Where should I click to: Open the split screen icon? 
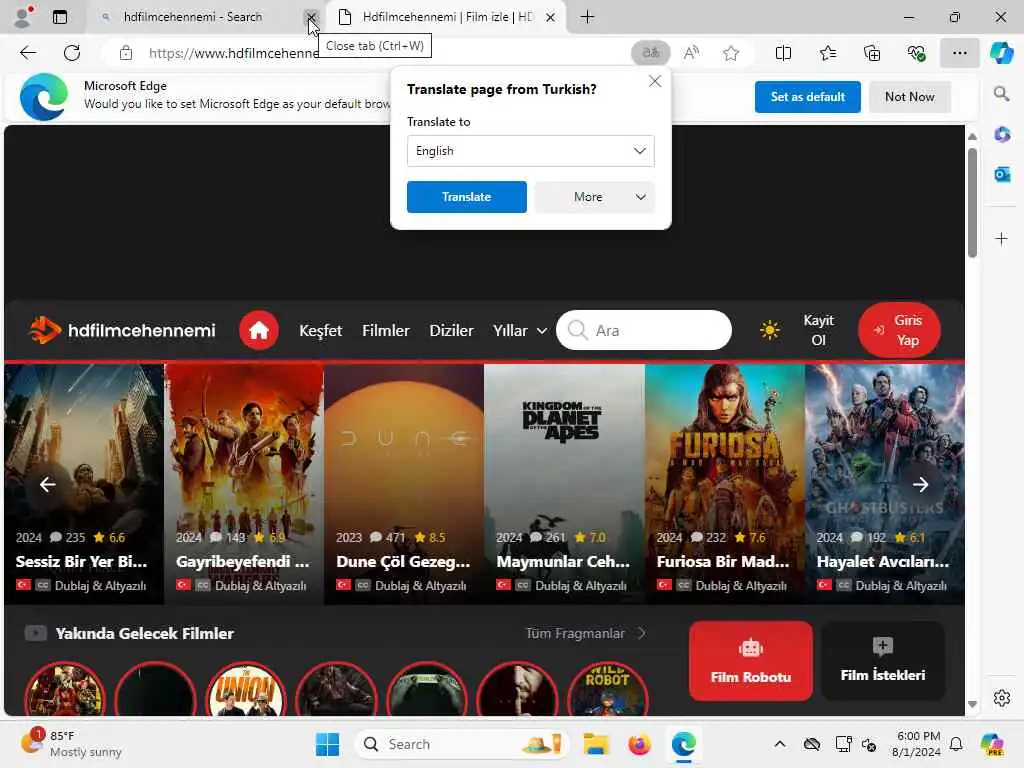[x=783, y=53]
